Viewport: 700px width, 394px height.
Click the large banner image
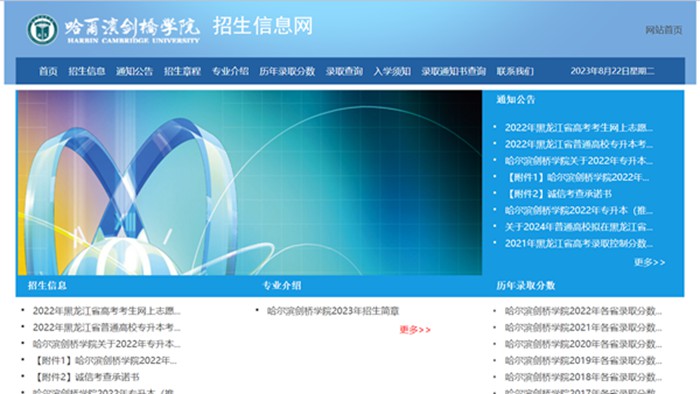point(250,182)
